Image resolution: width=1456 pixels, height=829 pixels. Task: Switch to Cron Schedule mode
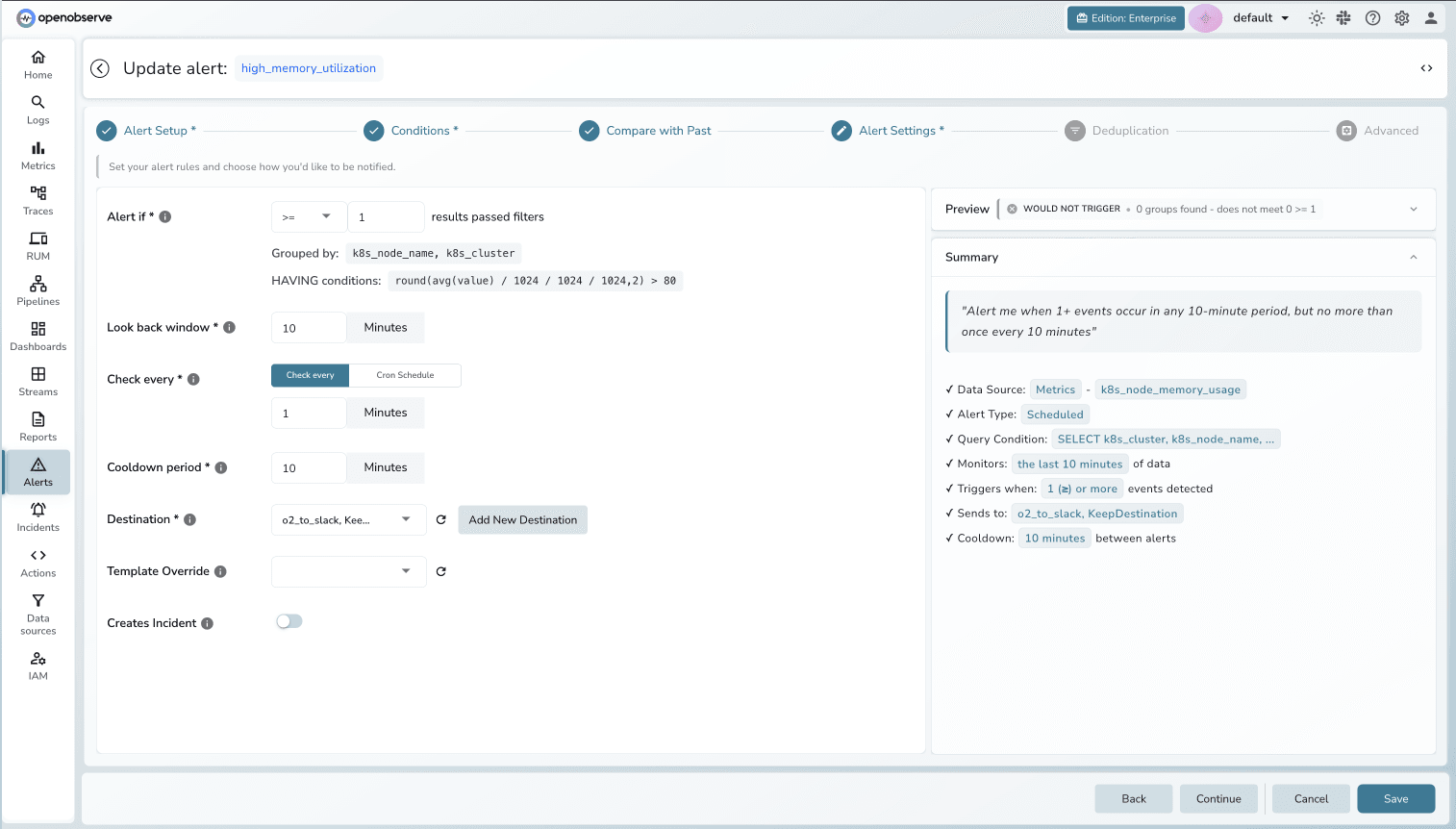pyautogui.click(x=405, y=375)
